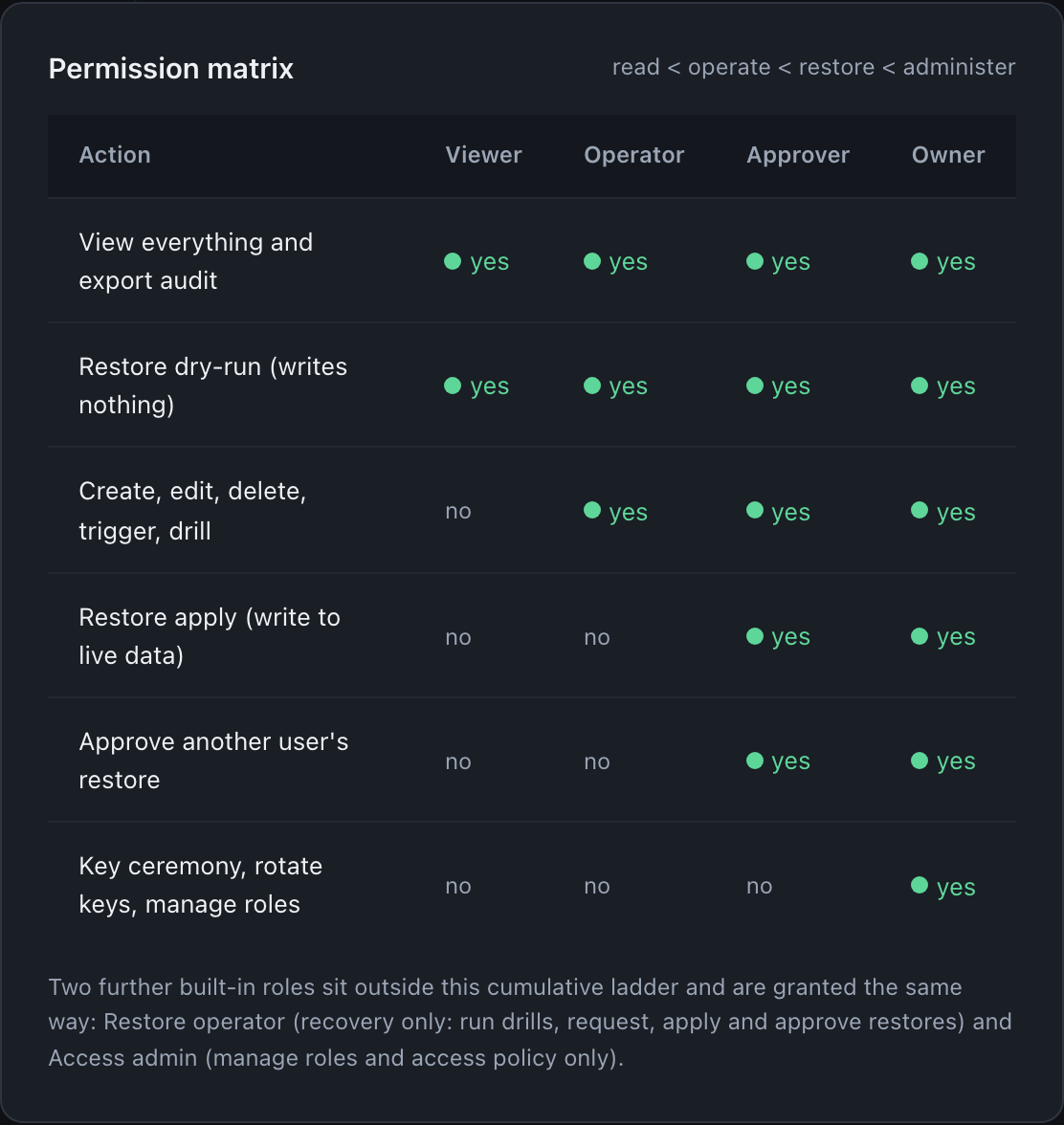Image resolution: width=1064 pixels, height=1125 pixels.
Task: Click Approver yes dot for Approve another user's restore
Action: (755, 761)
